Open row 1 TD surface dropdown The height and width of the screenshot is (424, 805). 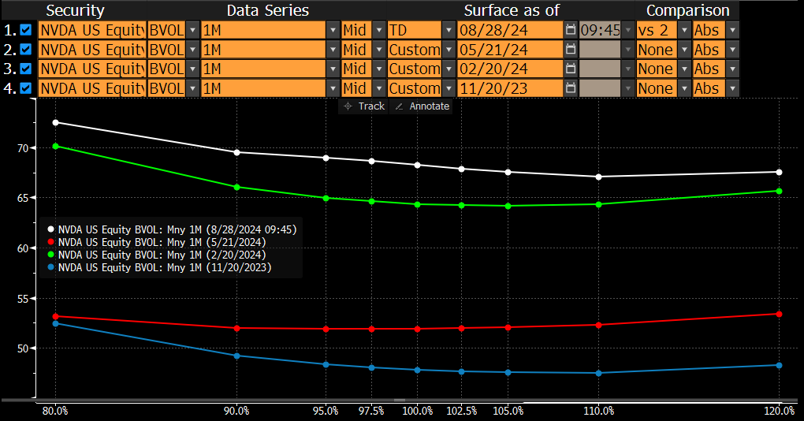(449, 30)
